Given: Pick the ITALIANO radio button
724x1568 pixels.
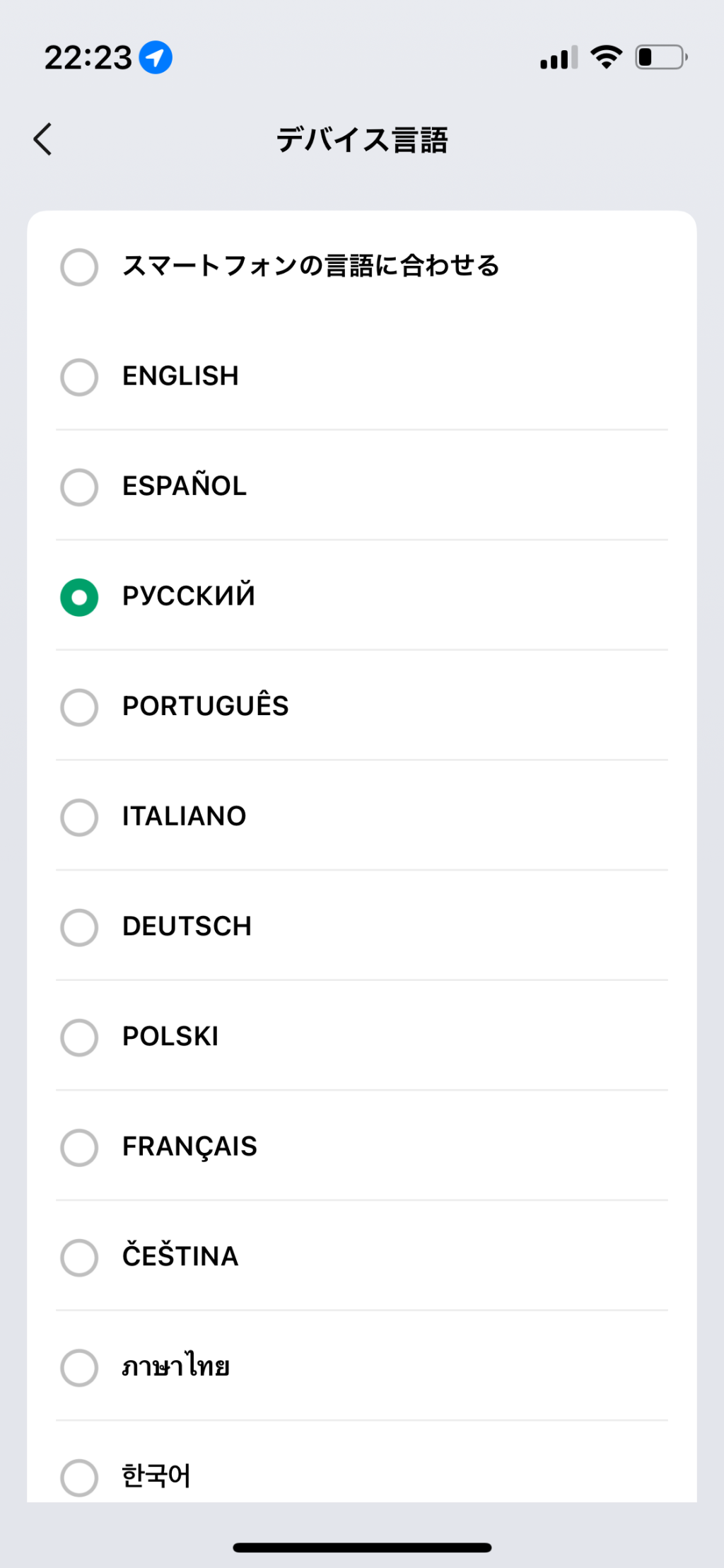Looking at the screenshot, I should (79, 817).
